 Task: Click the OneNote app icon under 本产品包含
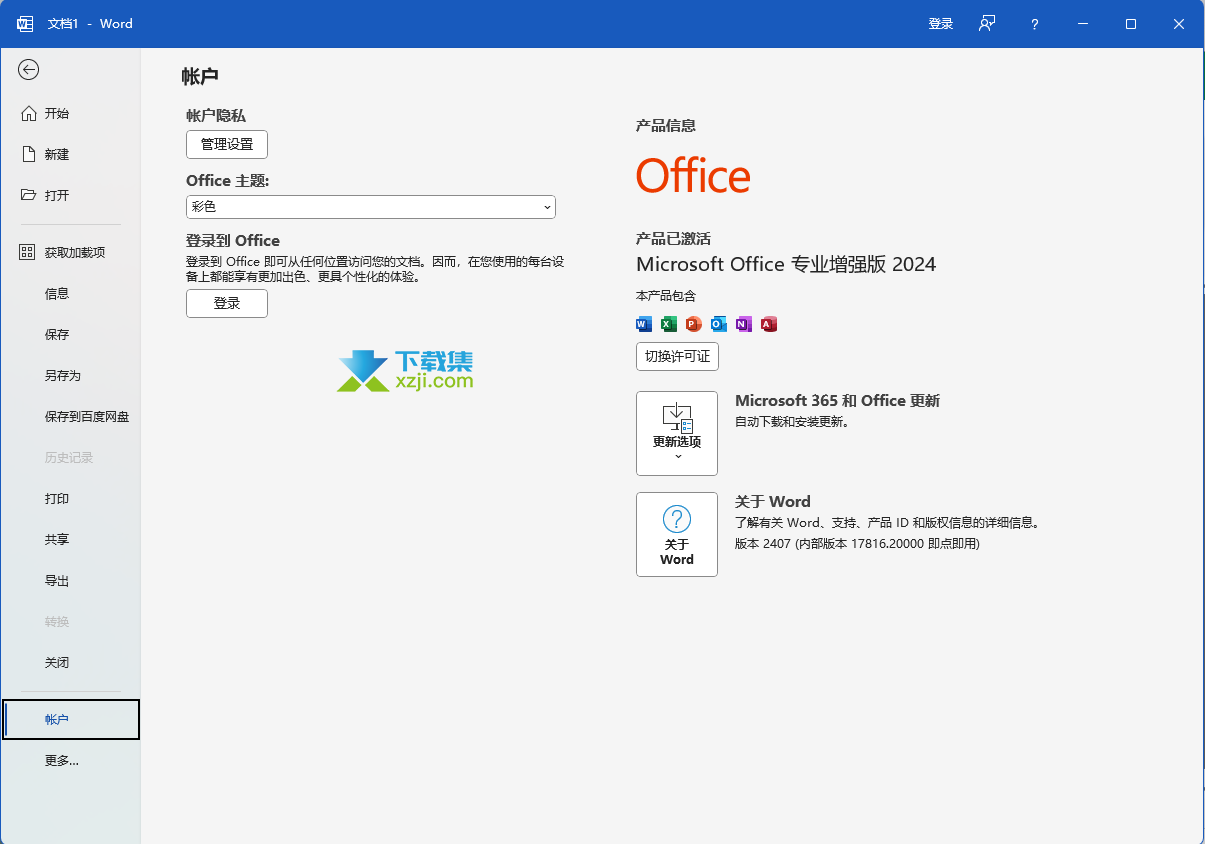tap(744, 324)
